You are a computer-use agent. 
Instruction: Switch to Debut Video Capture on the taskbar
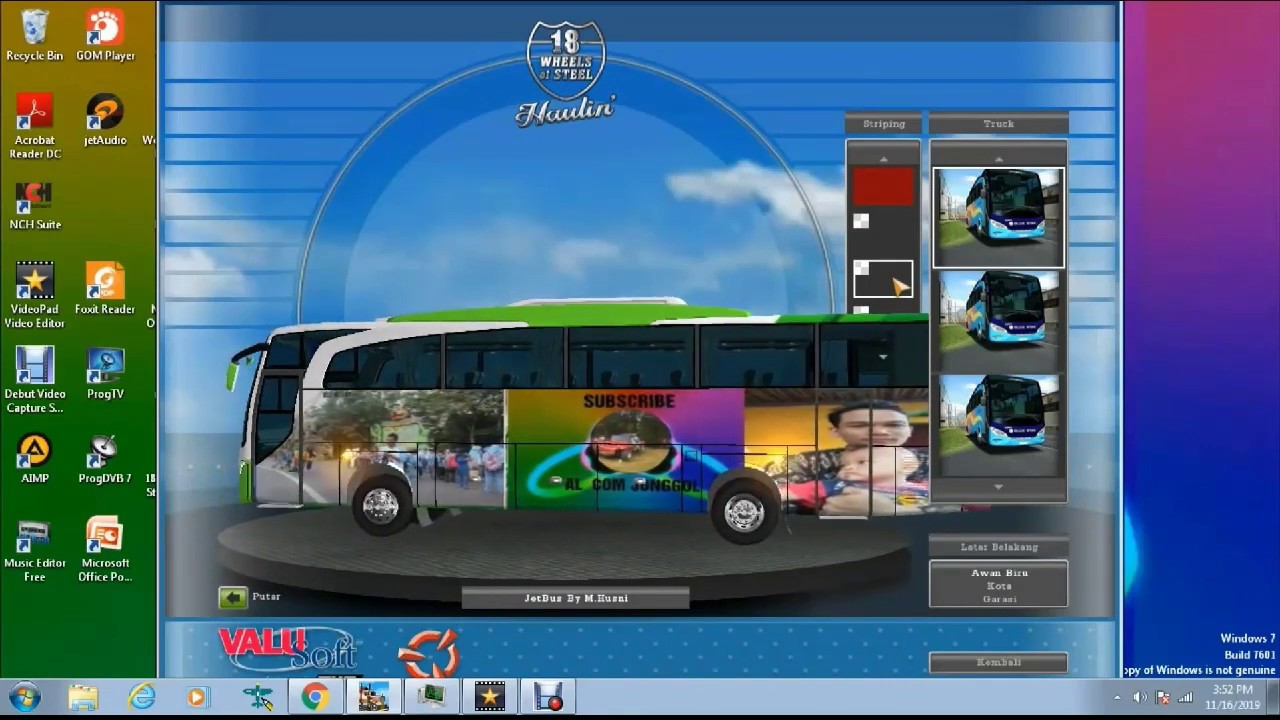[548, 697]
